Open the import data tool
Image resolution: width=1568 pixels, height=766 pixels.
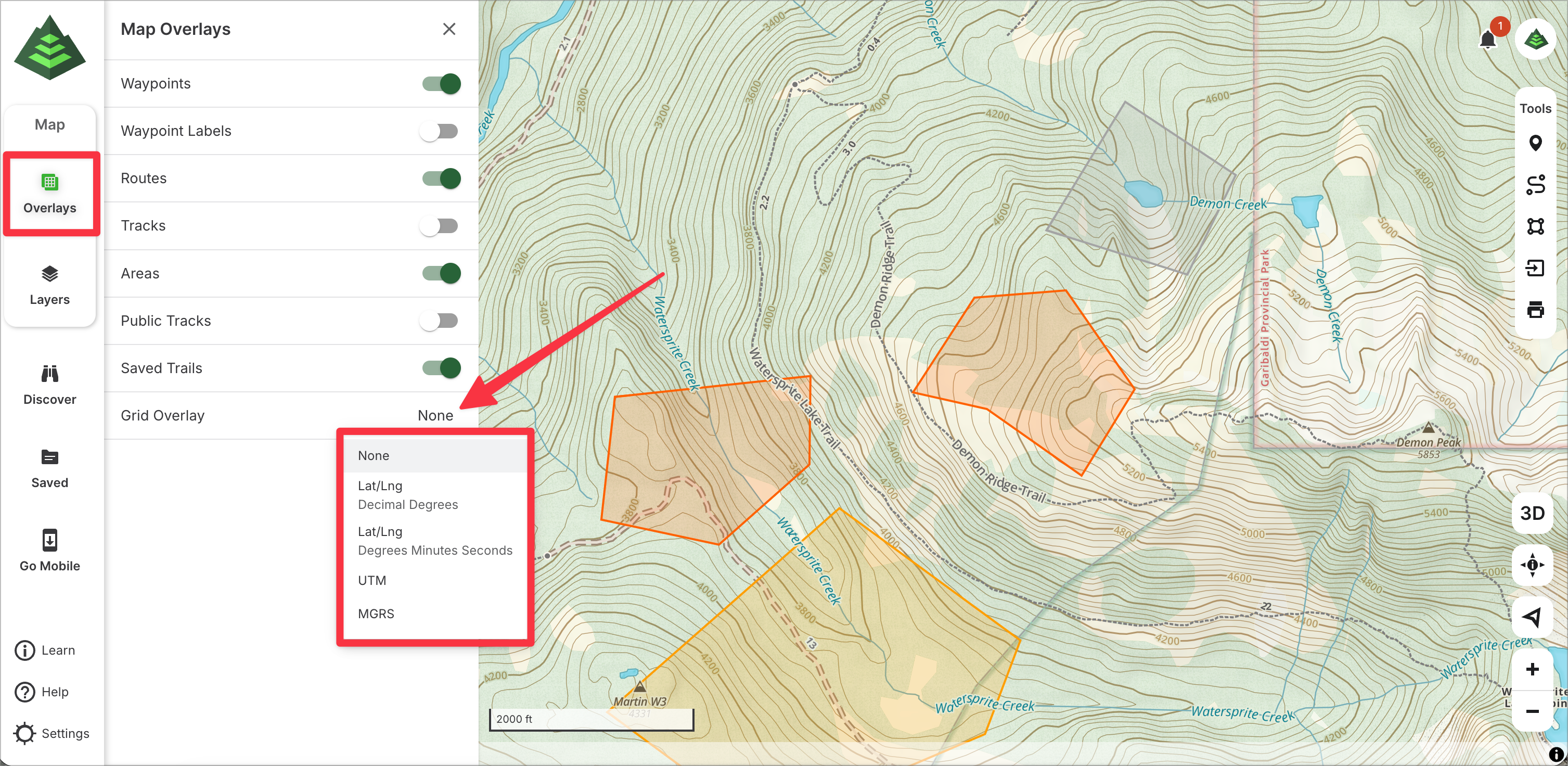point(1535,268)
